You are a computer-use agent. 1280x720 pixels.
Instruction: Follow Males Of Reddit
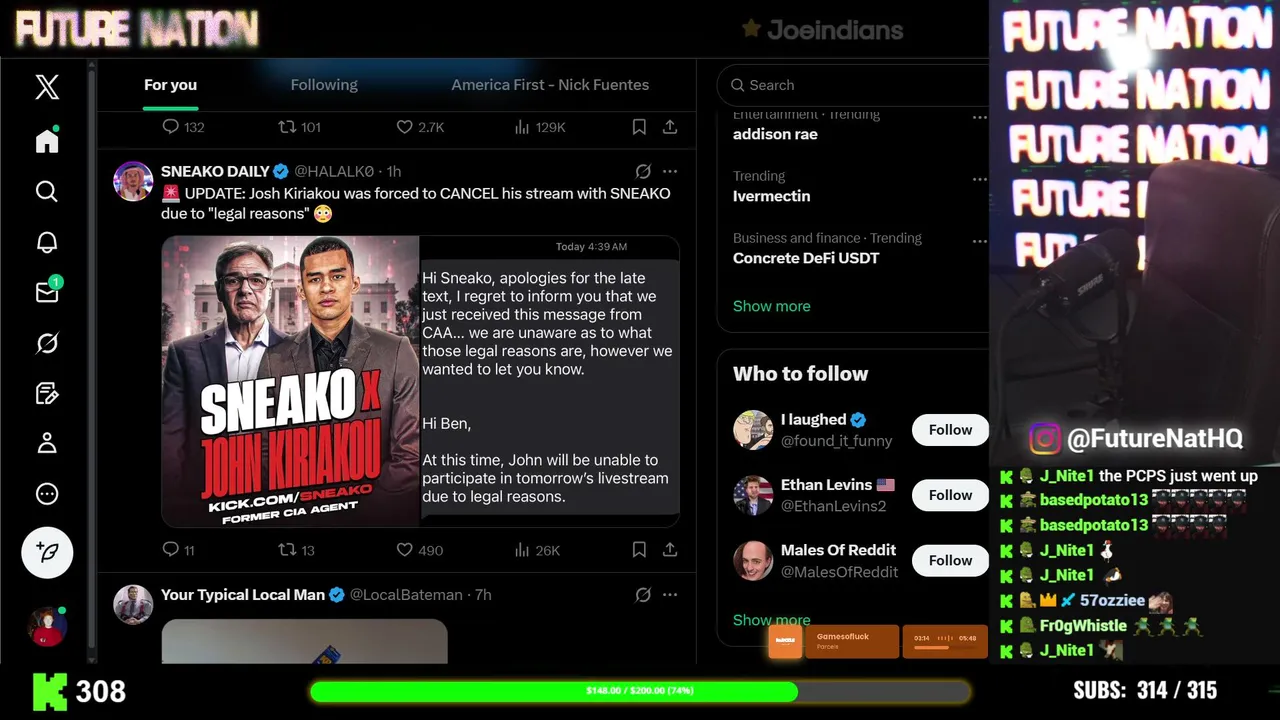tap(950, 560)
